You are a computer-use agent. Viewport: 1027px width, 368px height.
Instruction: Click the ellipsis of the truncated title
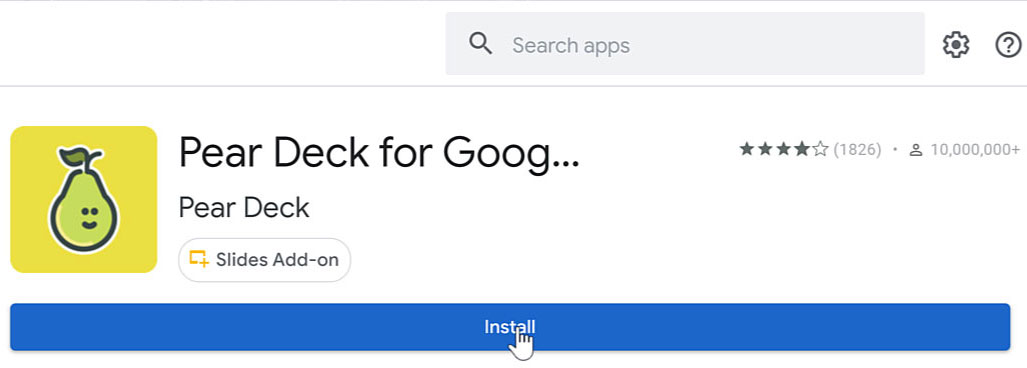pos(565,164)
